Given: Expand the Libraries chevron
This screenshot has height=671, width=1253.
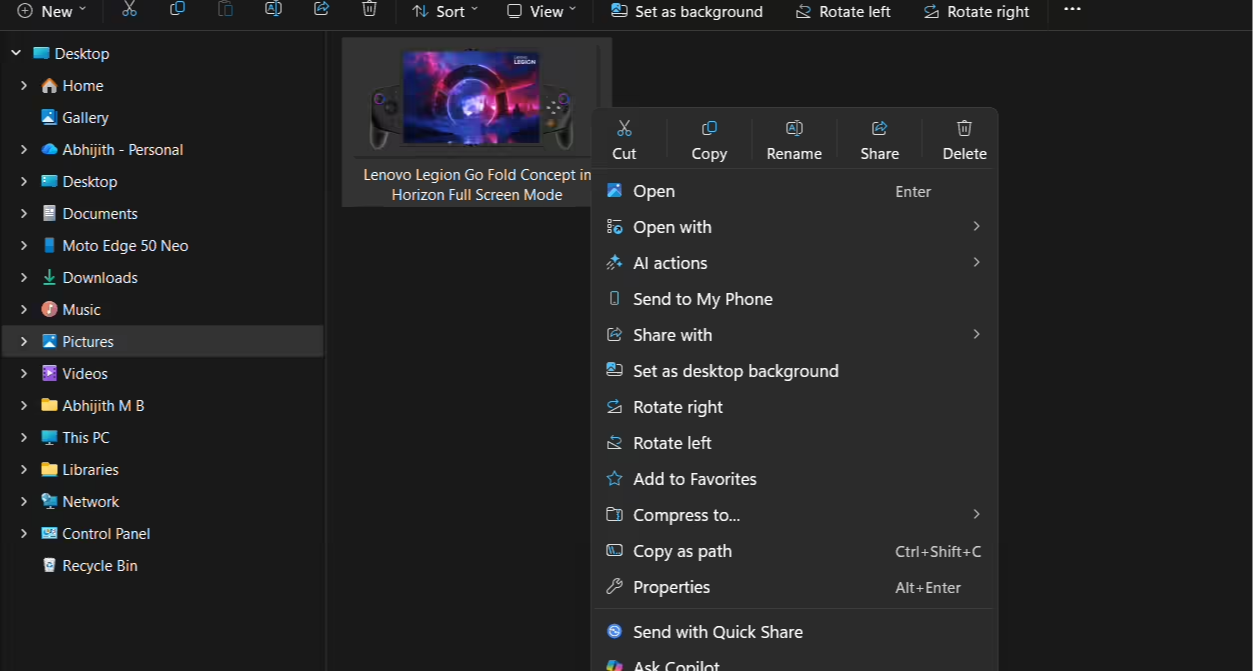Looking at the screenshot, I should [x=24, y=469].
